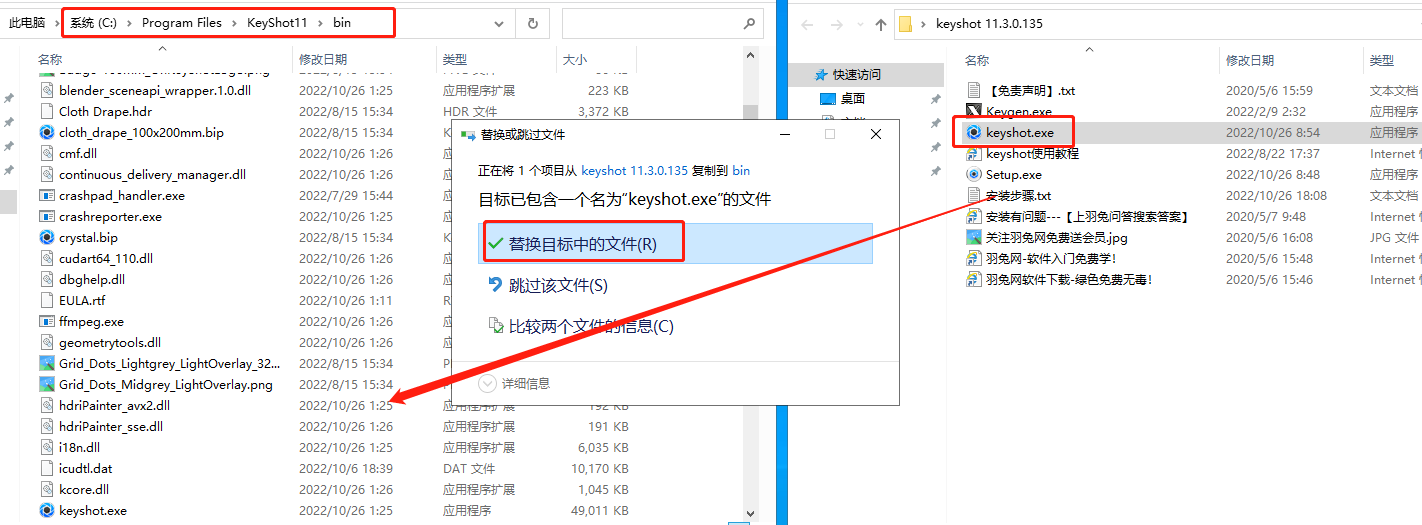Click the 【免责声明】.txt file icon
The width and height of the screenshot is (1422, 525).
point(974,90)
